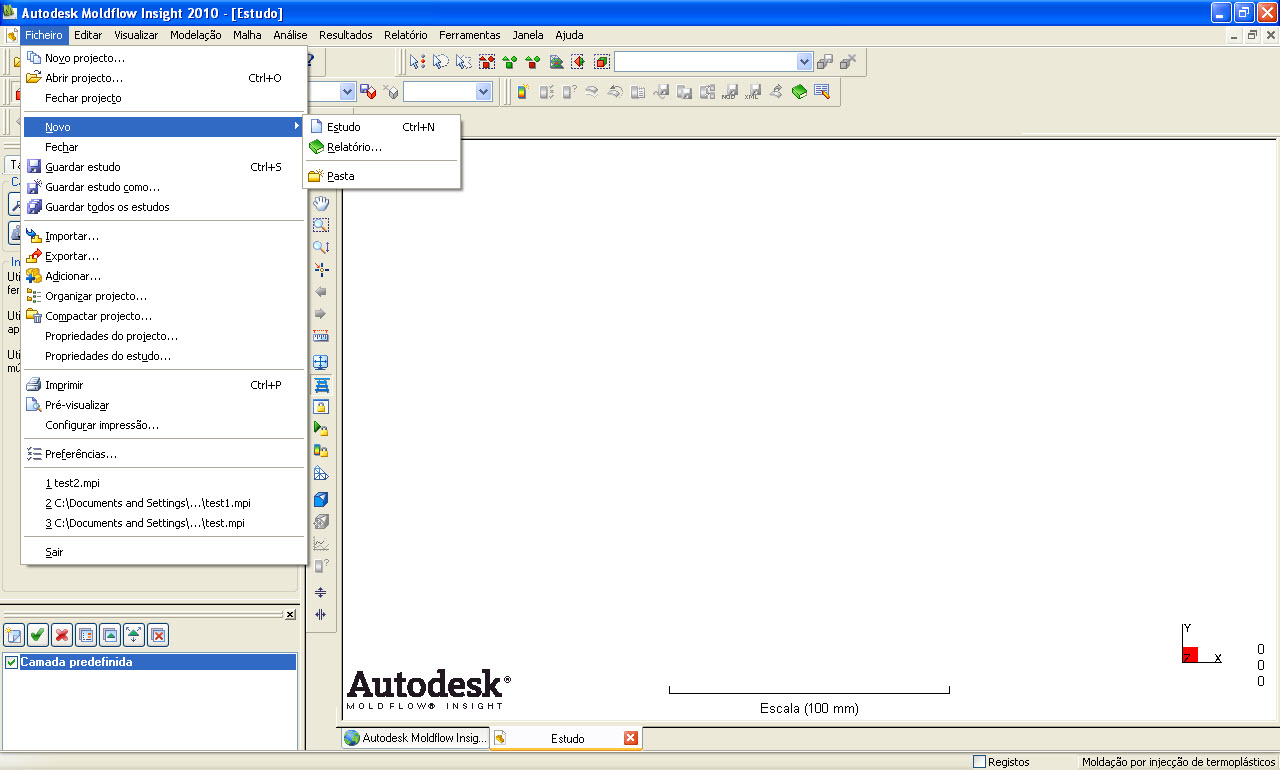Open the Modelação menu

tap(196, 35)
